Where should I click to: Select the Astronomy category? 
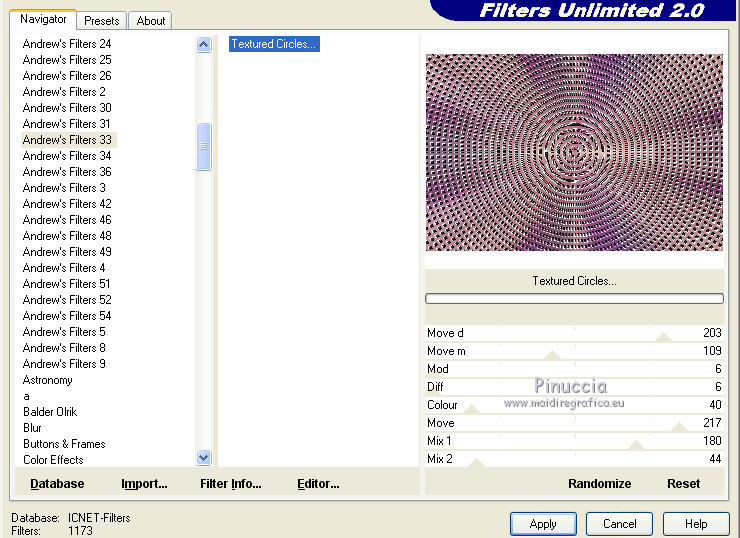click(x=47, y=380)
